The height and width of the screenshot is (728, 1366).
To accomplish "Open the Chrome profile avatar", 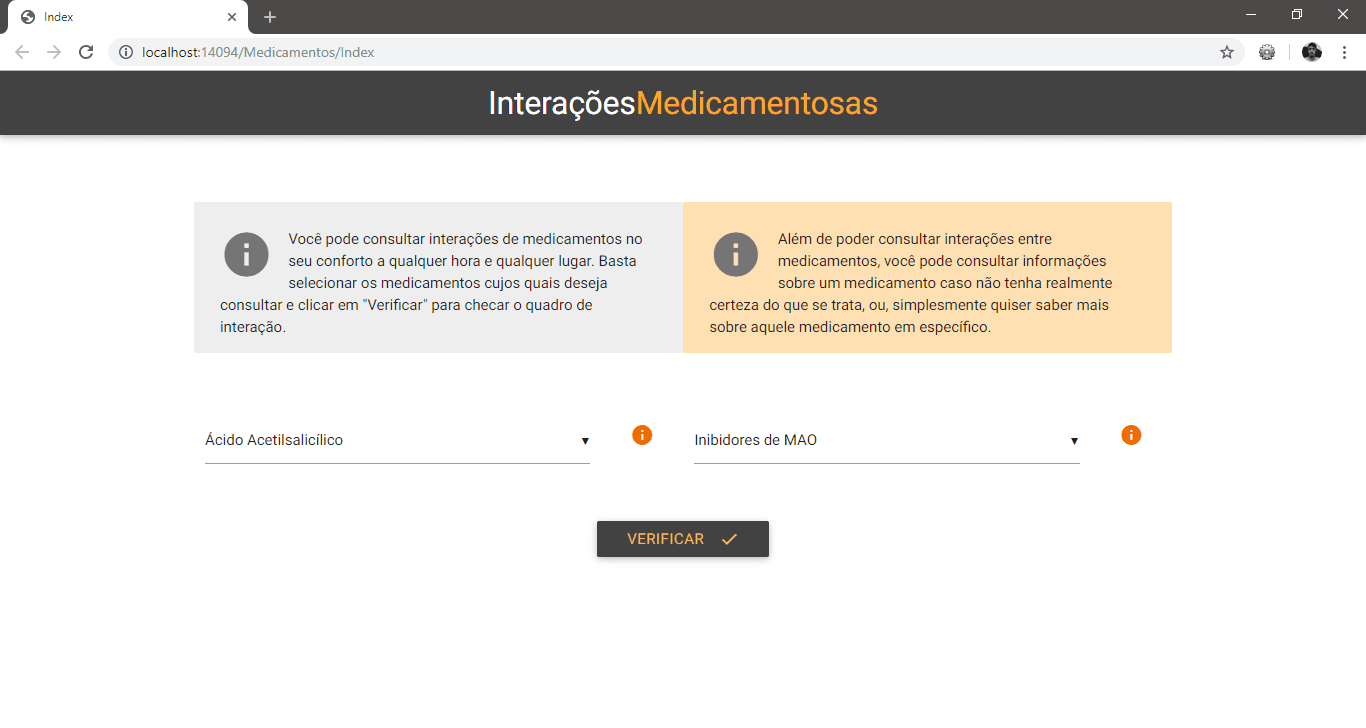I will pos(1312,52).
